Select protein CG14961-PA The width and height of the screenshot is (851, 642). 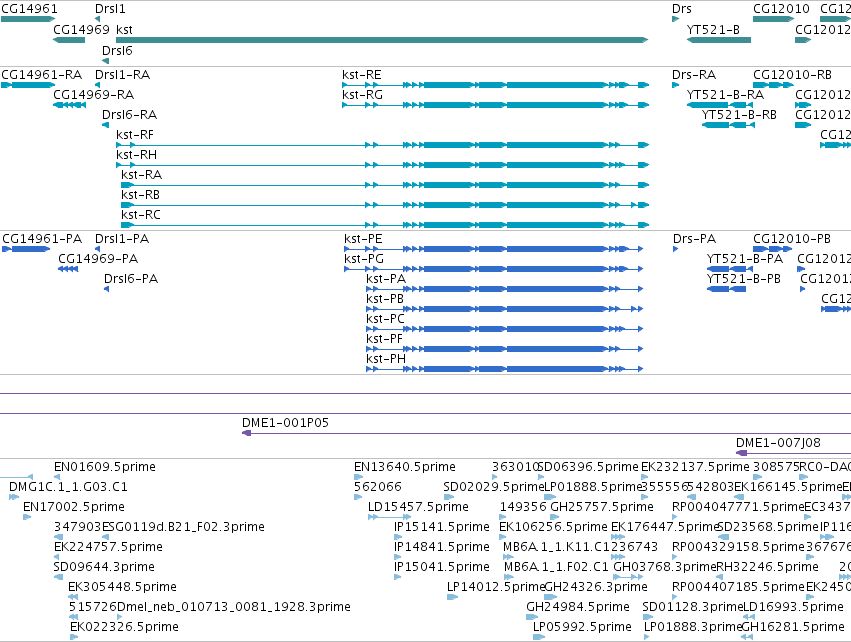42,239
